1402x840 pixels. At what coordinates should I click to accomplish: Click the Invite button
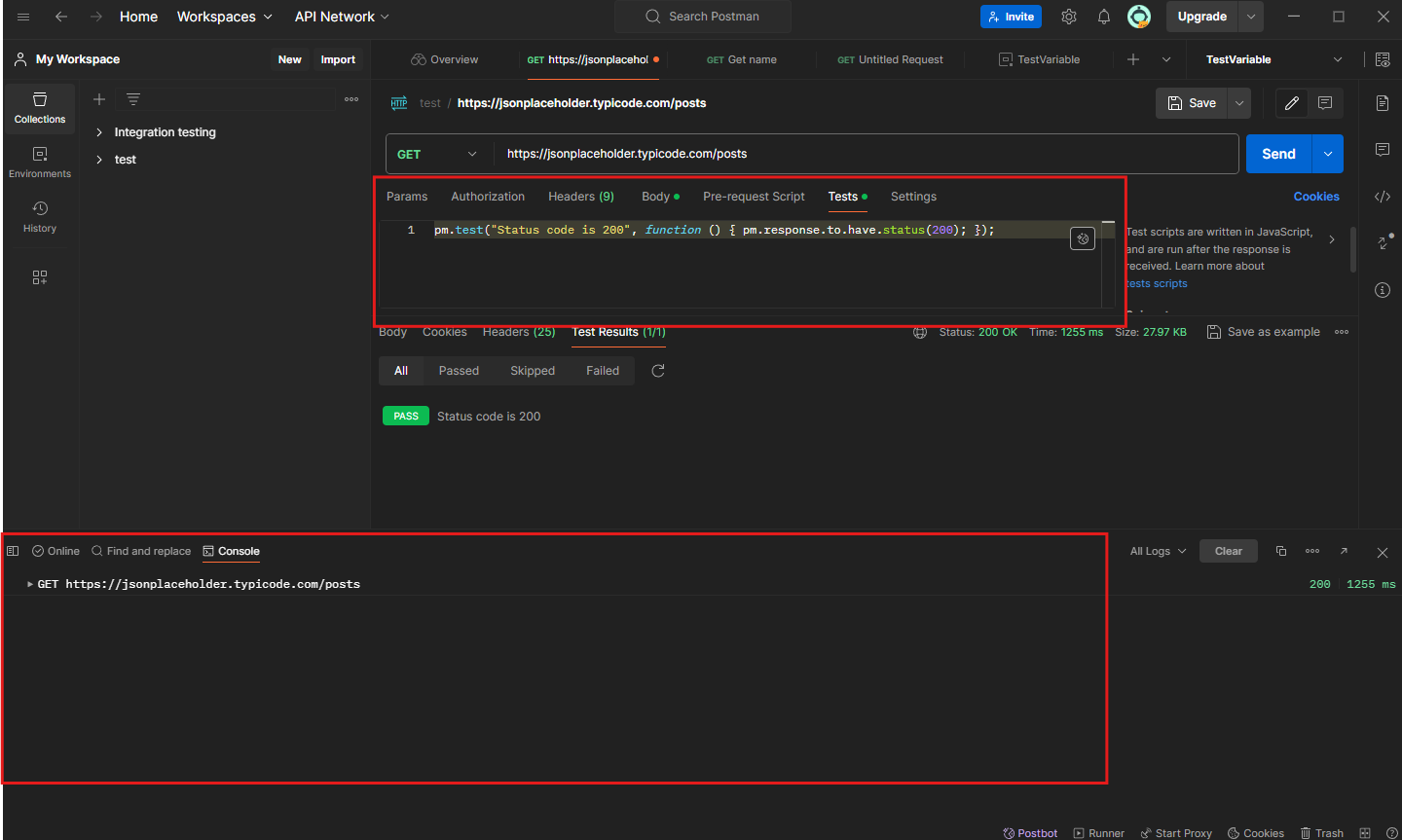point(1011,17)
